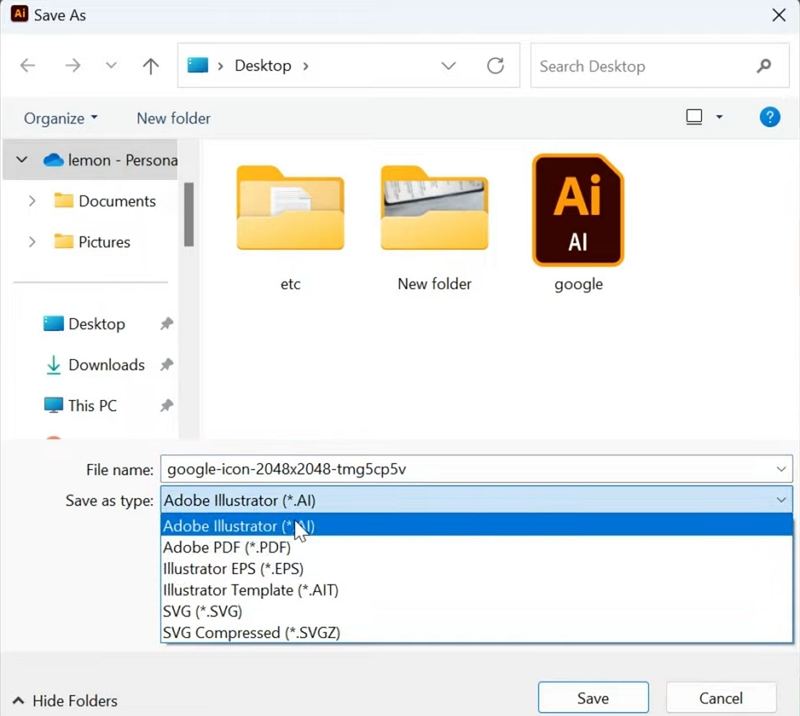The height and width of the screenshot is (716, 800).
Task: Click Hide Folders at the bottom
Action: pyautogui.click(x=63, y=701)
